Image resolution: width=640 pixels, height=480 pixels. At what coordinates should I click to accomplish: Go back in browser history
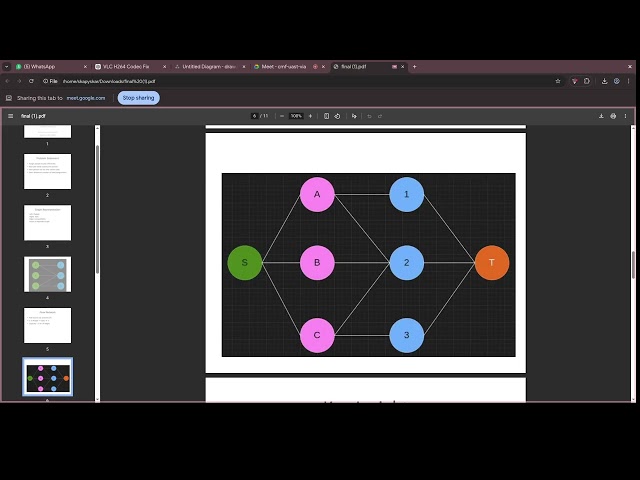(7, 81)
